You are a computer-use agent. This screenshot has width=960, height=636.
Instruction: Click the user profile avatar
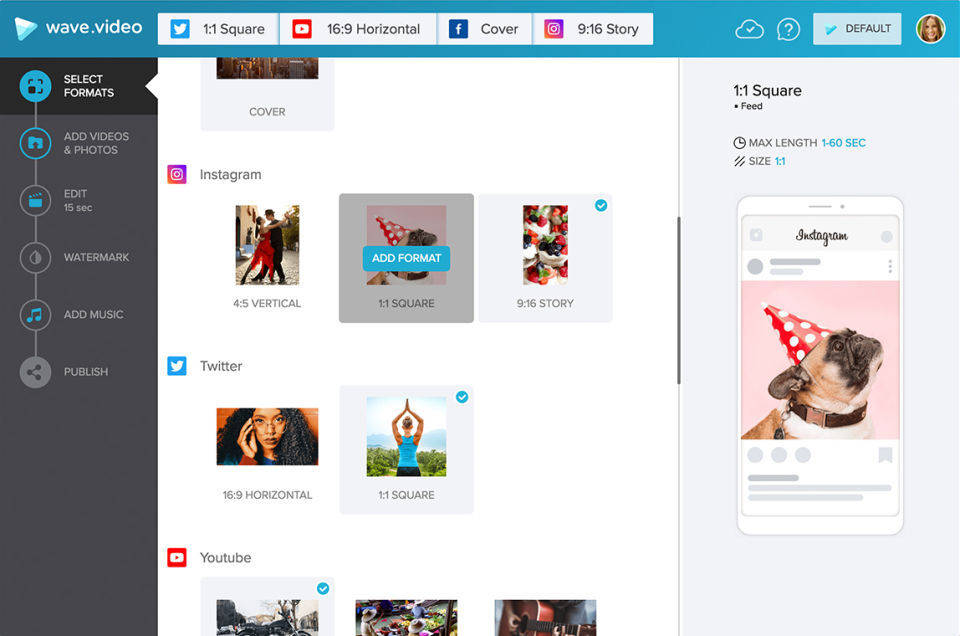click(x=930, y=29)
